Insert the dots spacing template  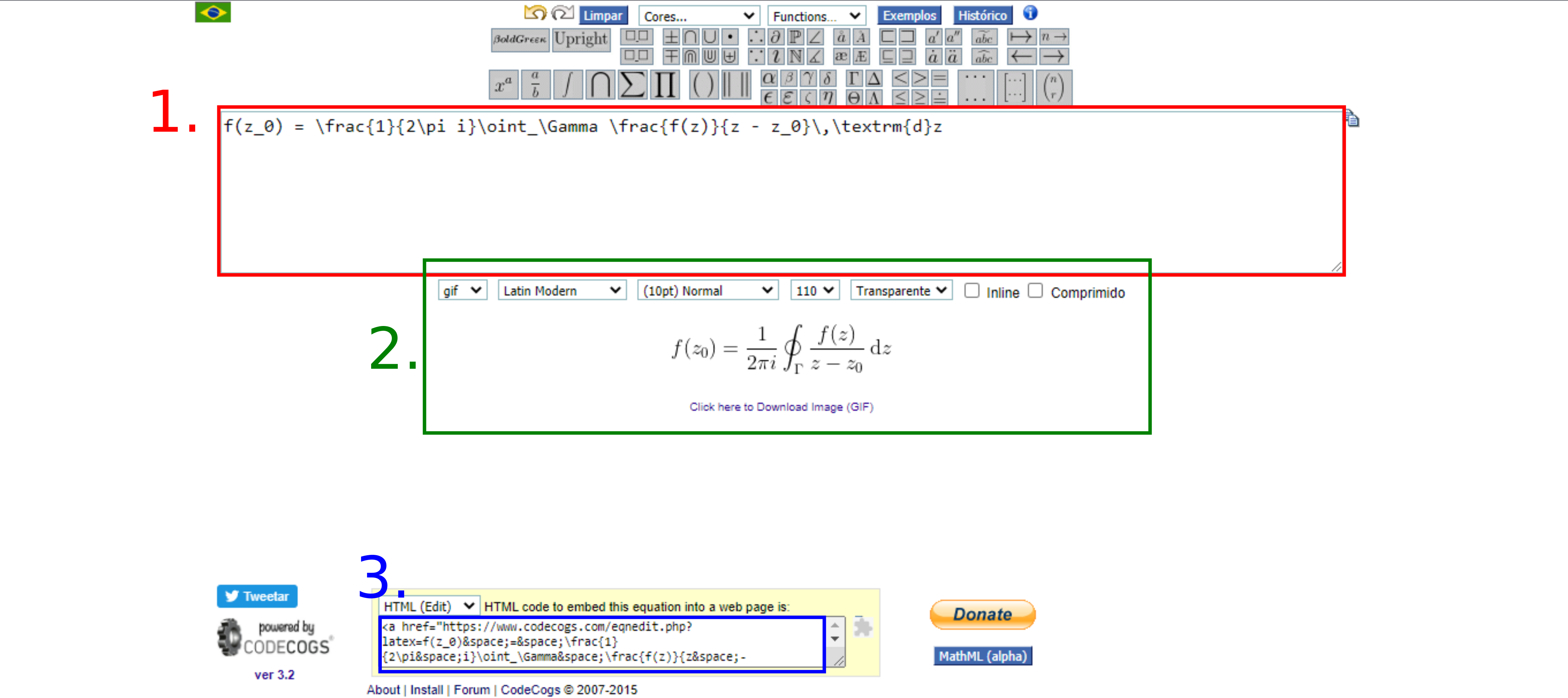coord(975,87)
